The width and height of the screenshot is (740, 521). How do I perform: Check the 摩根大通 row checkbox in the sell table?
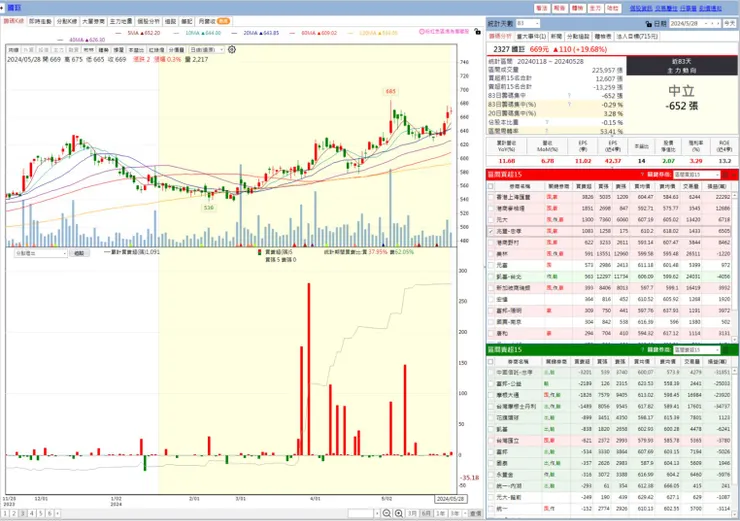[x=491, y=395]
